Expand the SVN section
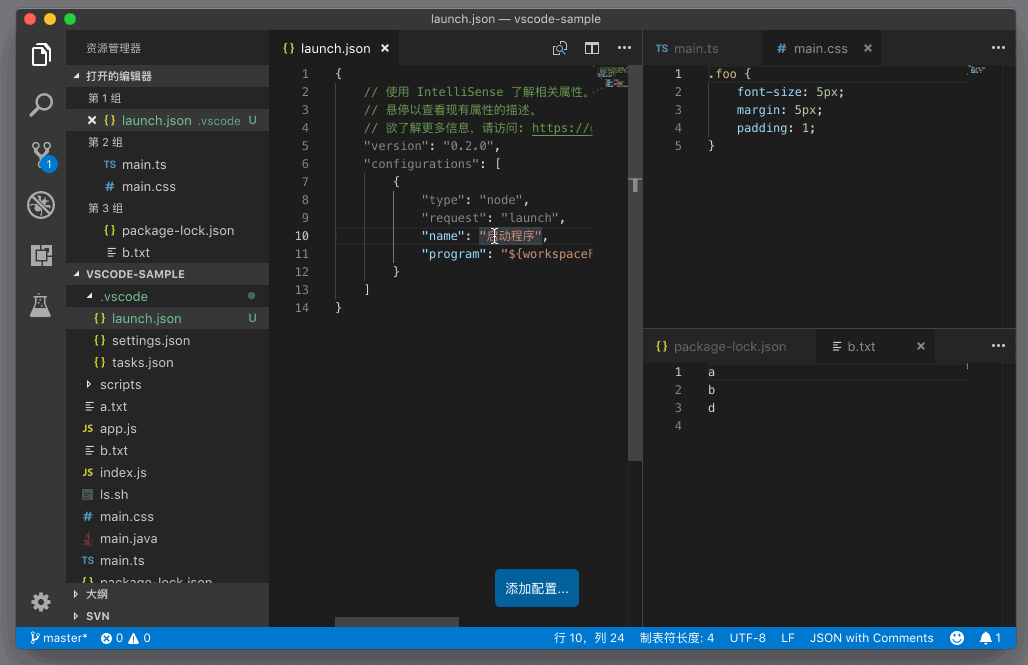Image resolution: width=1028 pixels, height=665 pixels. [x=97, y=616]
